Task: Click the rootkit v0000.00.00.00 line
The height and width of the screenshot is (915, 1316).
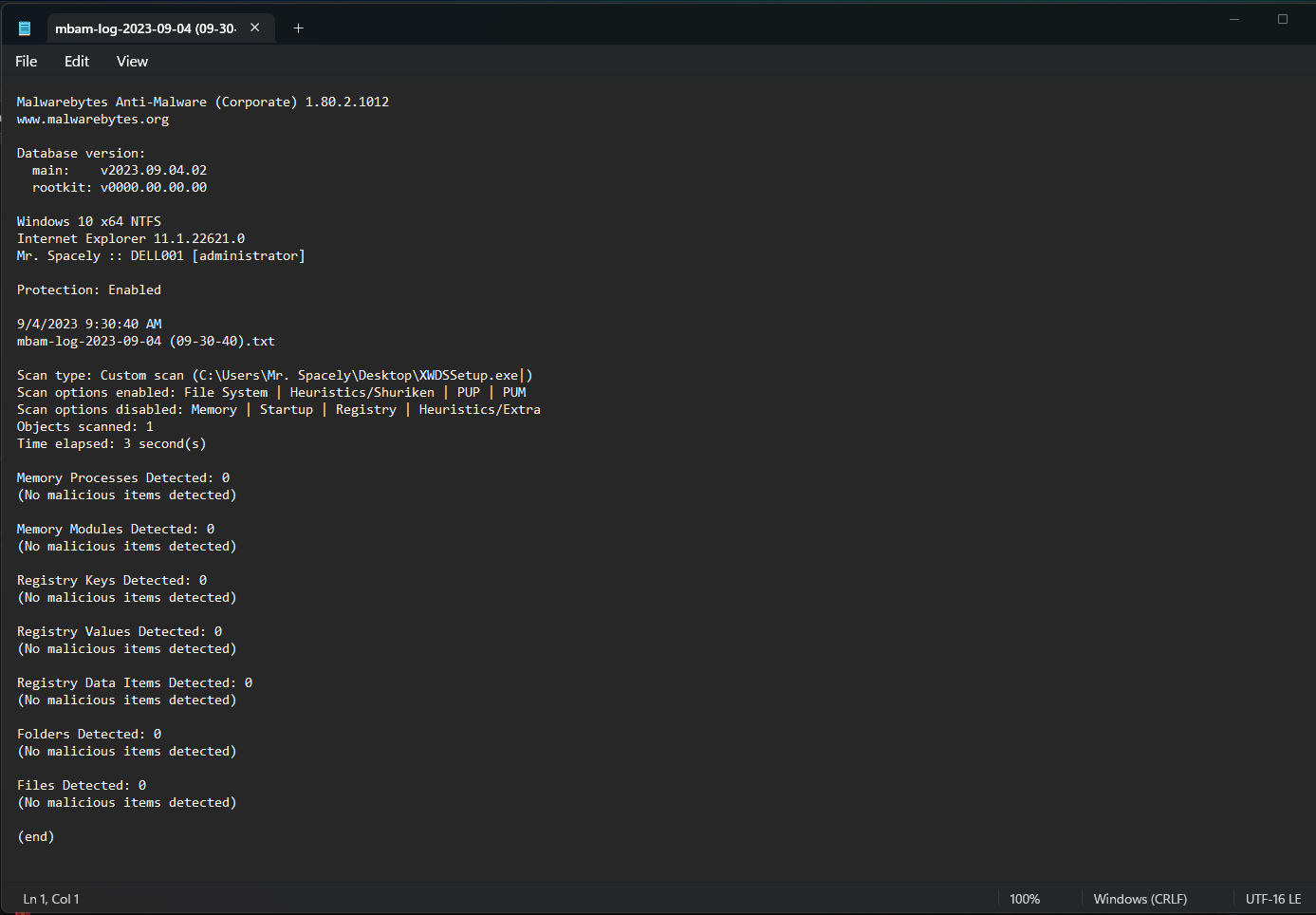Action: point(120,188)
